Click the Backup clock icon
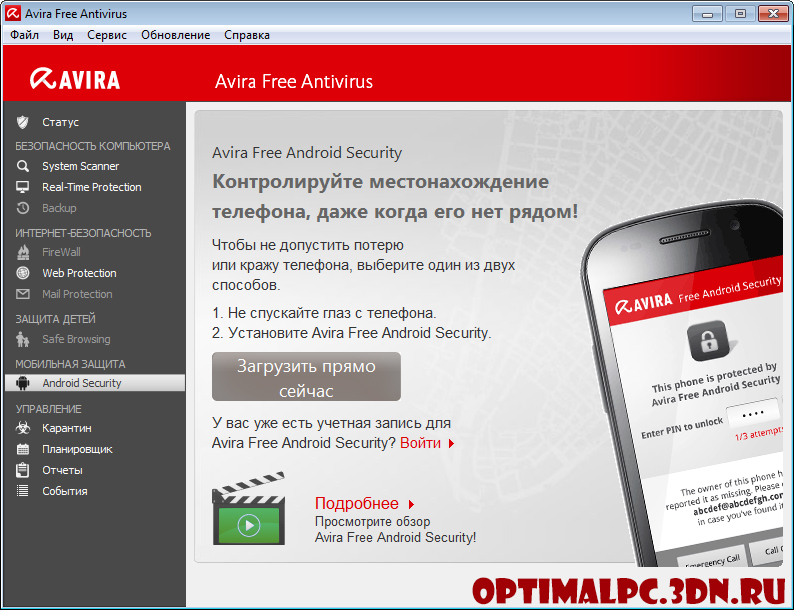This screenshot has width=794, height=610. [22, 208]
